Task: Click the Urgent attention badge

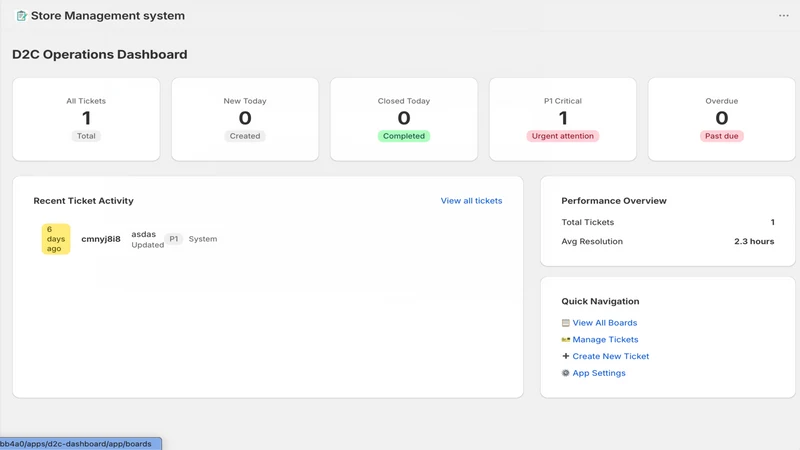Action: click(563, 136)
